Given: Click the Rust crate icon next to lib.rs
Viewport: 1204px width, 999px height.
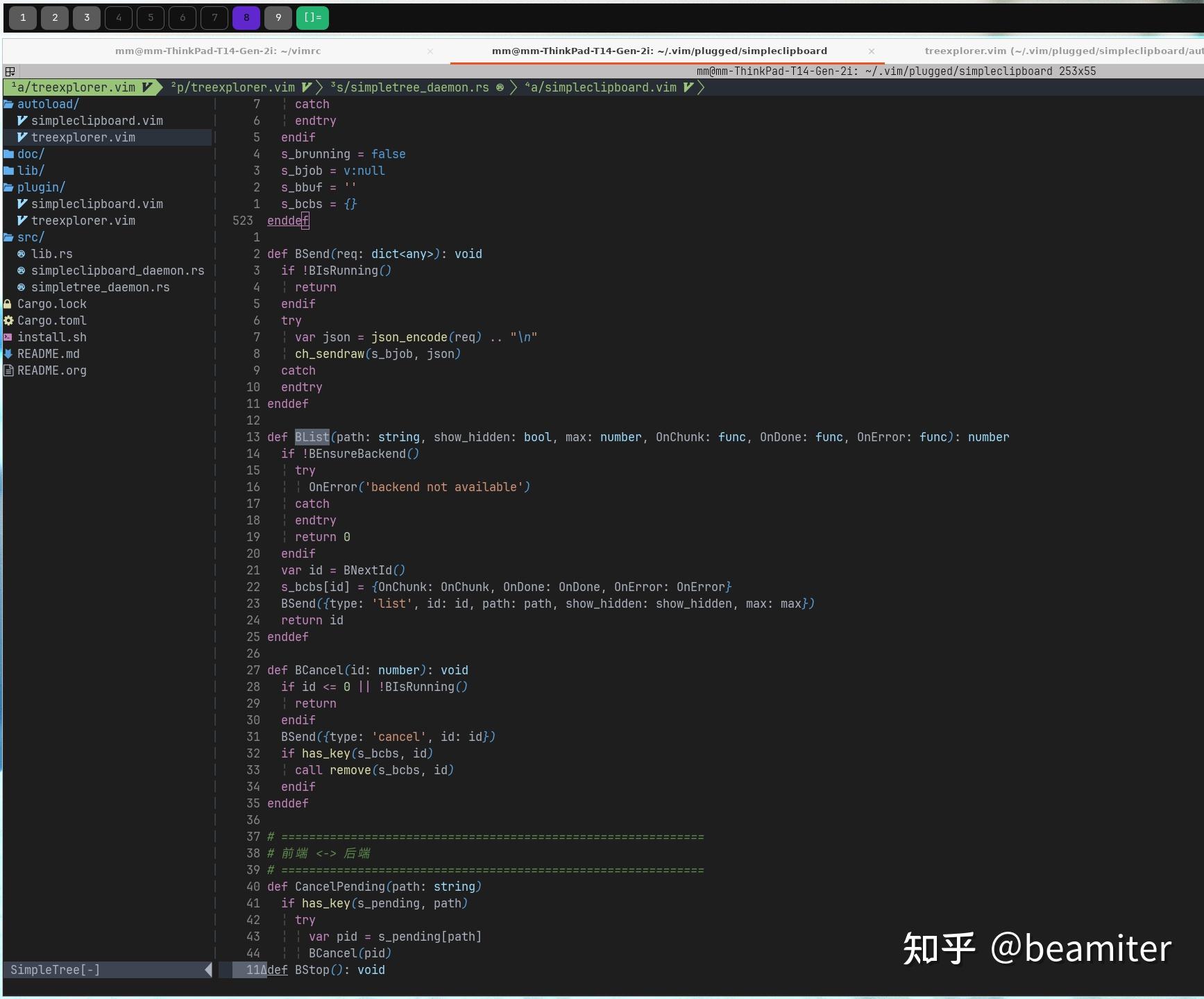Looking at the screenshot, I should [22, 253].
